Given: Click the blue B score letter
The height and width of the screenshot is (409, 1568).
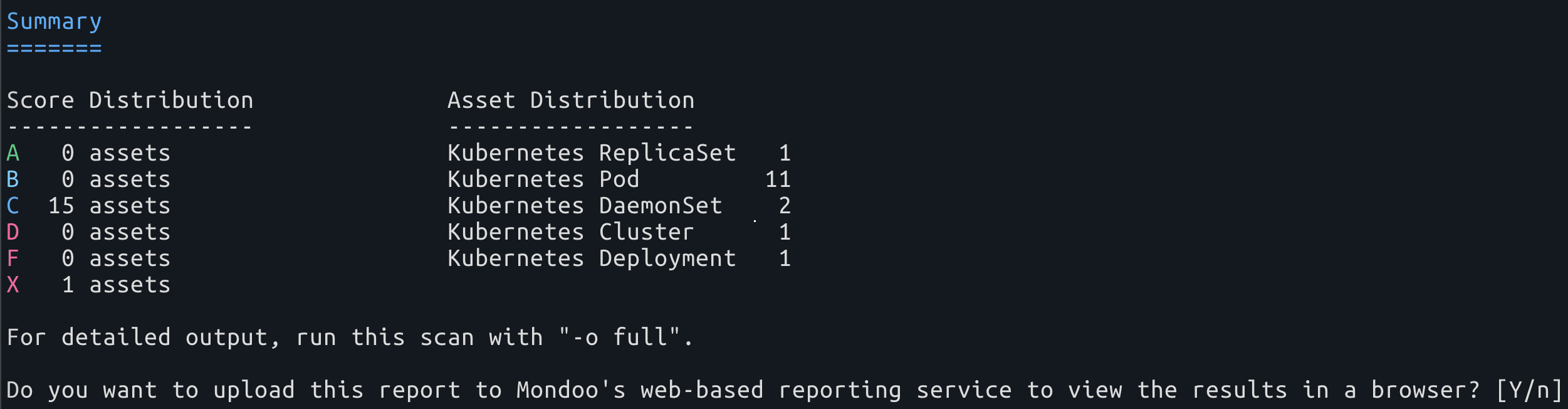Looking at the screenshot, I should pyautogui.click(x=13, y=179).
